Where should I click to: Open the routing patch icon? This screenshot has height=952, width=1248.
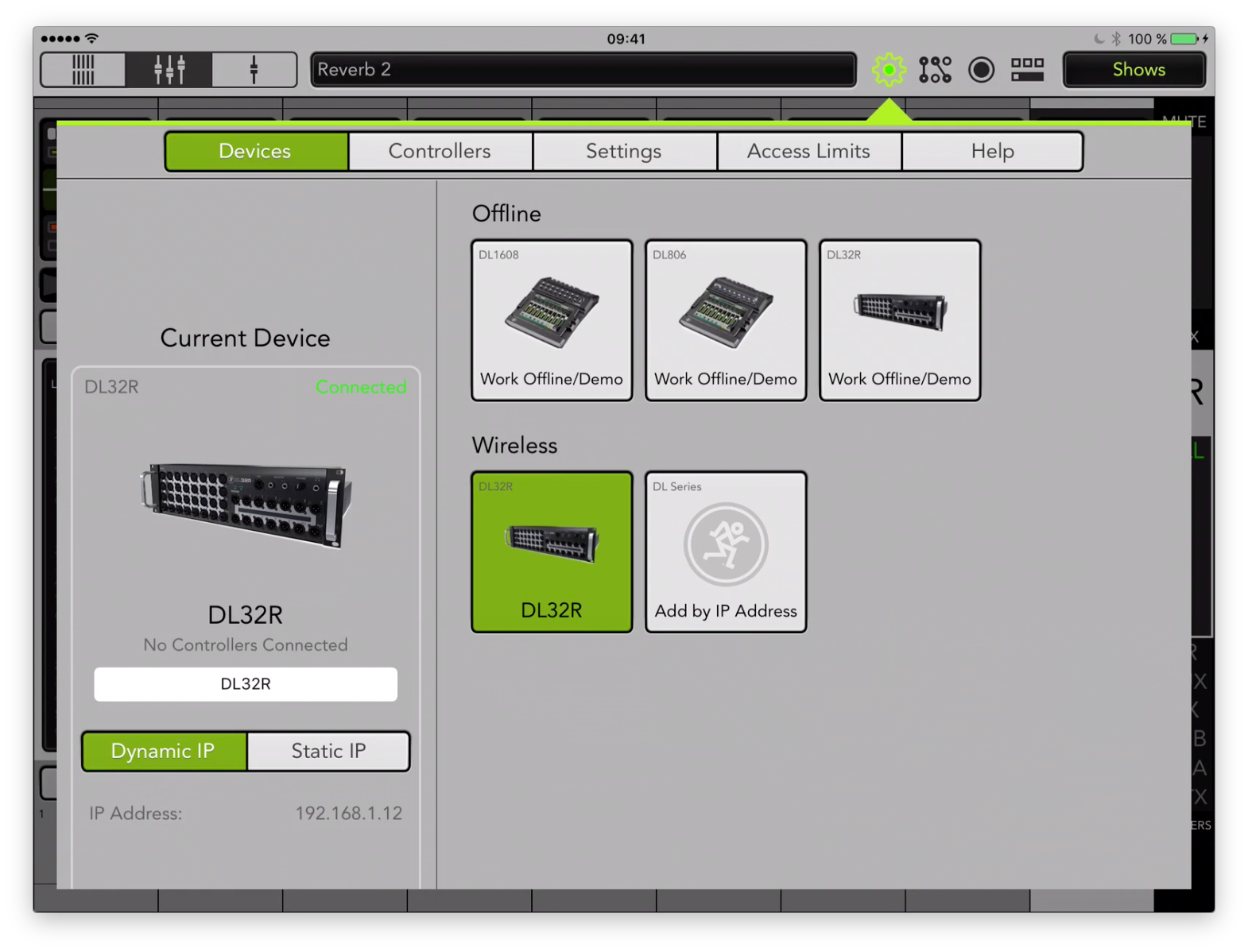click(x=935, y=70)
